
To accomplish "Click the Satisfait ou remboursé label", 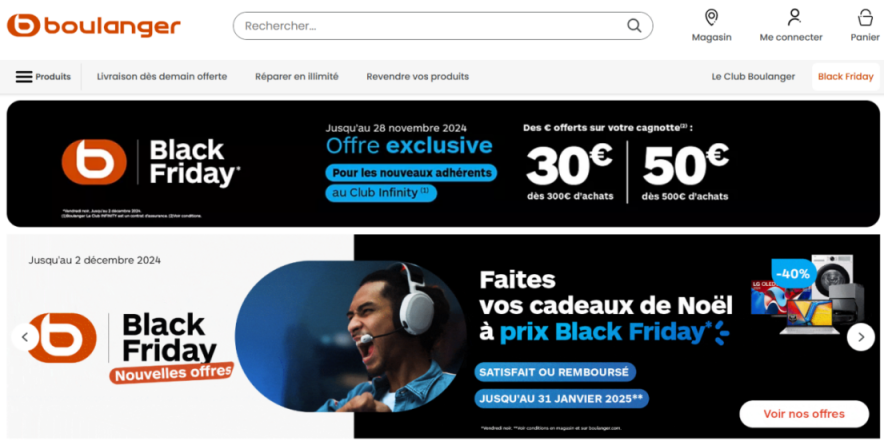I will point(555,372).
